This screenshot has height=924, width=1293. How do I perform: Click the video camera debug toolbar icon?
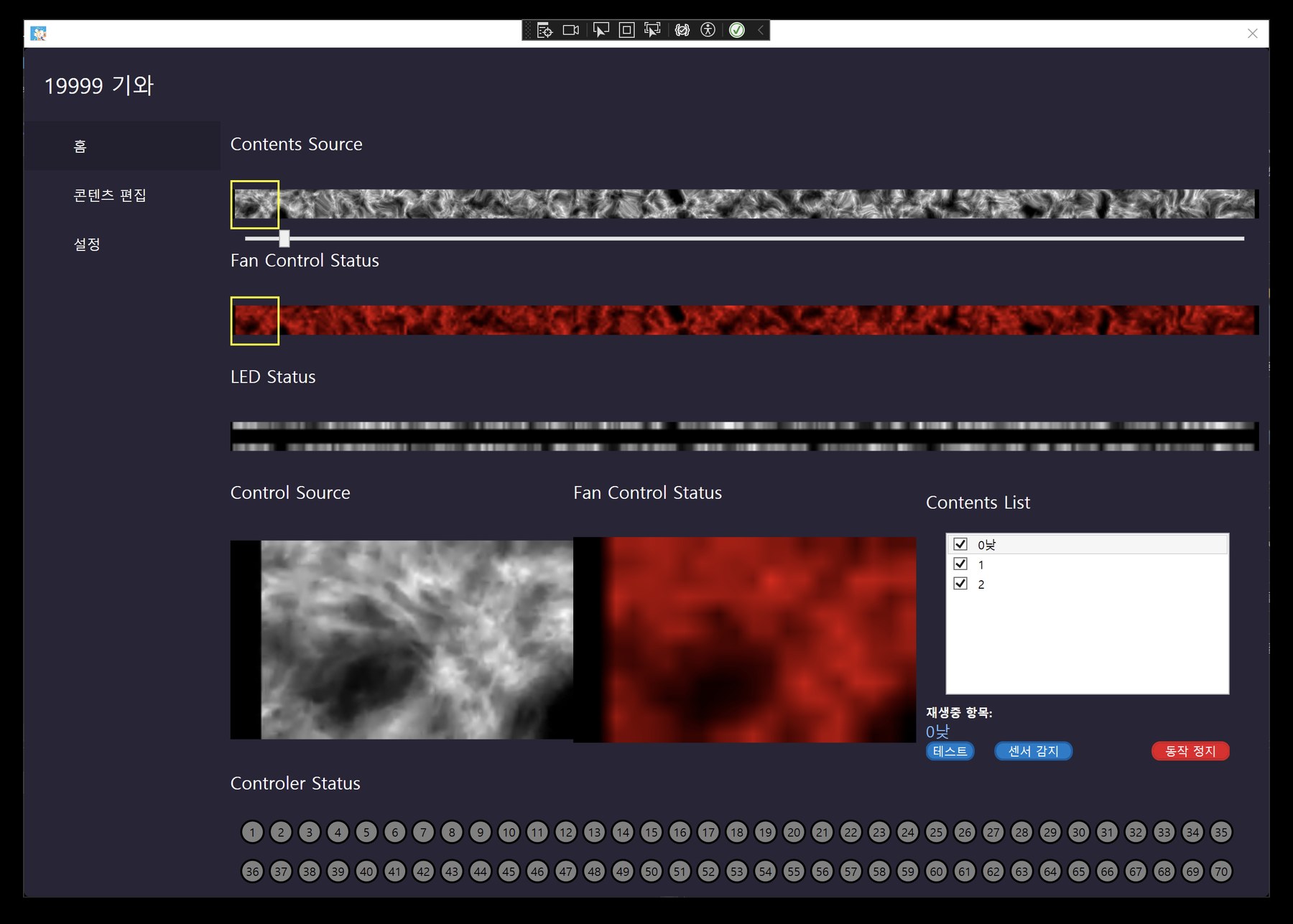tap(571, 30)
